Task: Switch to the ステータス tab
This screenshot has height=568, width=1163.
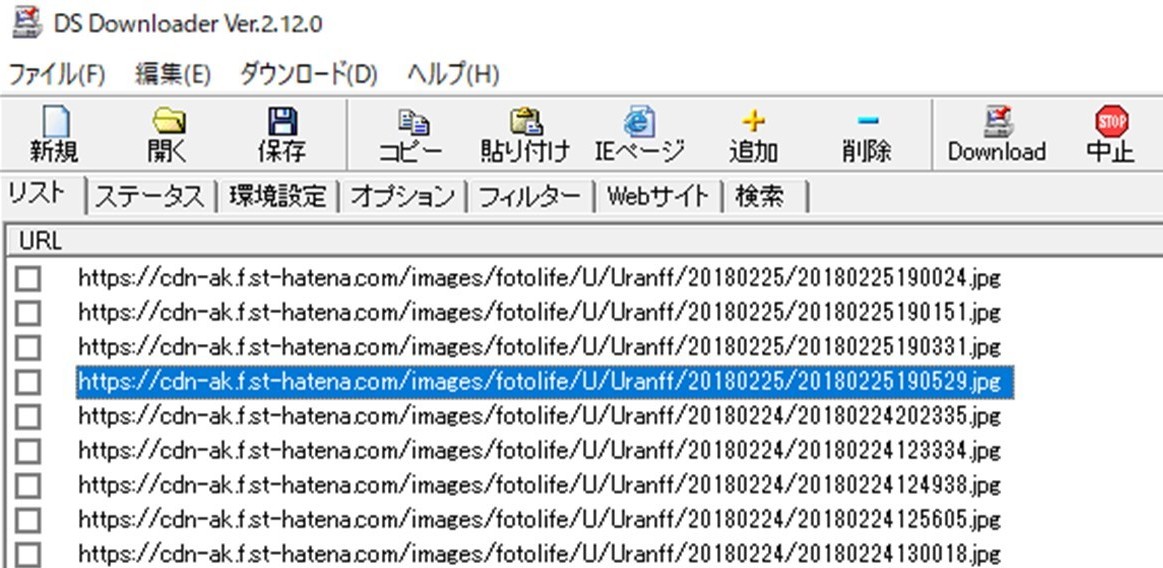Action: pyautogui.click(x=151, y=197)
